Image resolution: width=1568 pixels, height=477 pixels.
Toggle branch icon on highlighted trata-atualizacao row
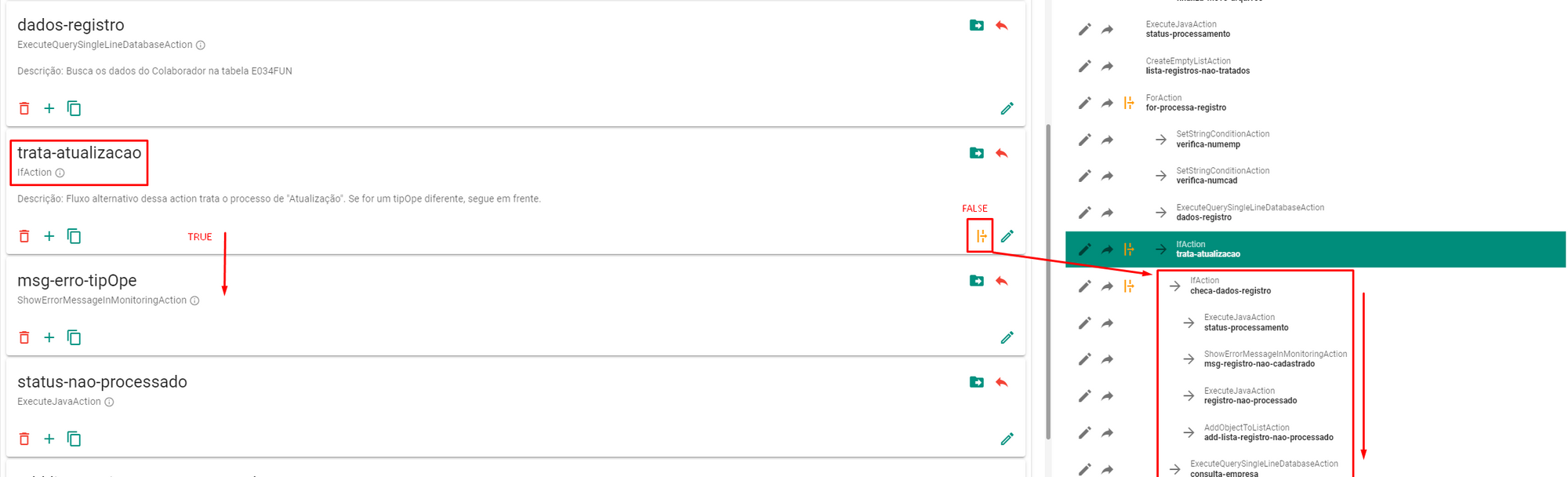pyautogui.click(x=1129, y=249)
